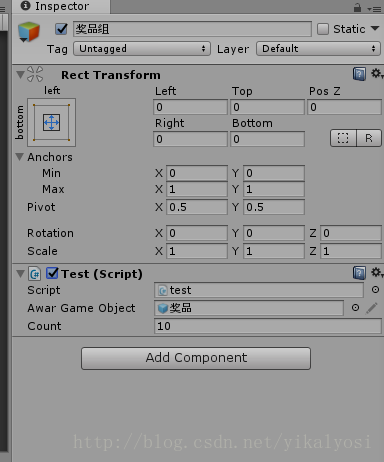Toggle blueprint mode dotted-rectangle button
384x462 pixels.
click(343, 138)
